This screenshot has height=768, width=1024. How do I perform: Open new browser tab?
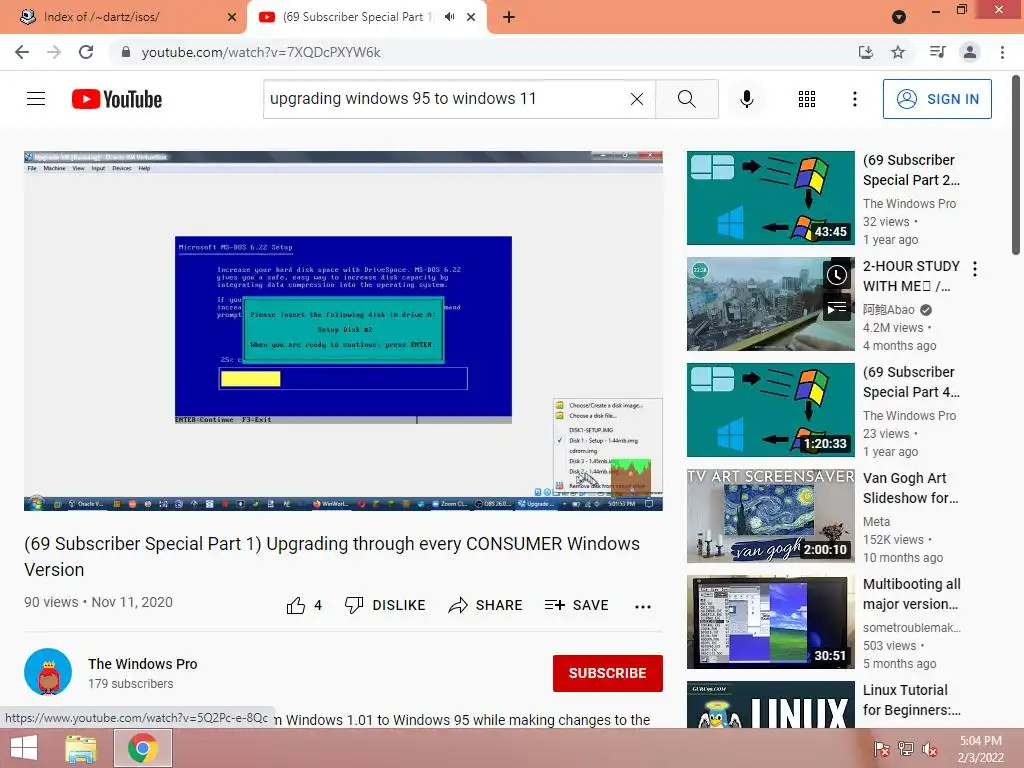click(x=509, y=17)
